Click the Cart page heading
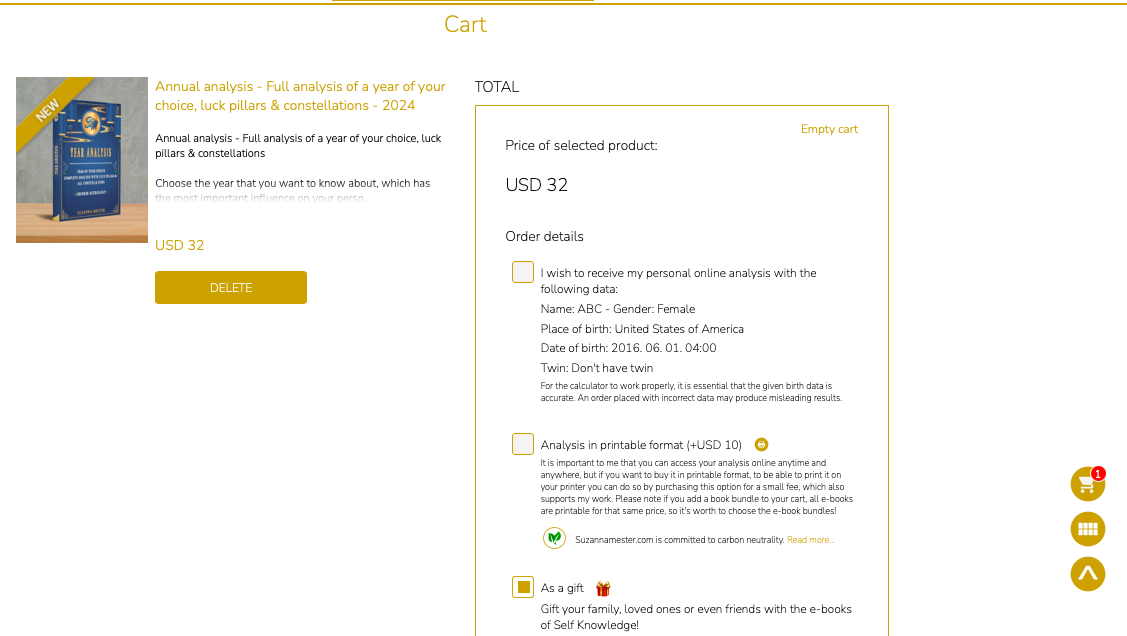 [x=465, y=24]
